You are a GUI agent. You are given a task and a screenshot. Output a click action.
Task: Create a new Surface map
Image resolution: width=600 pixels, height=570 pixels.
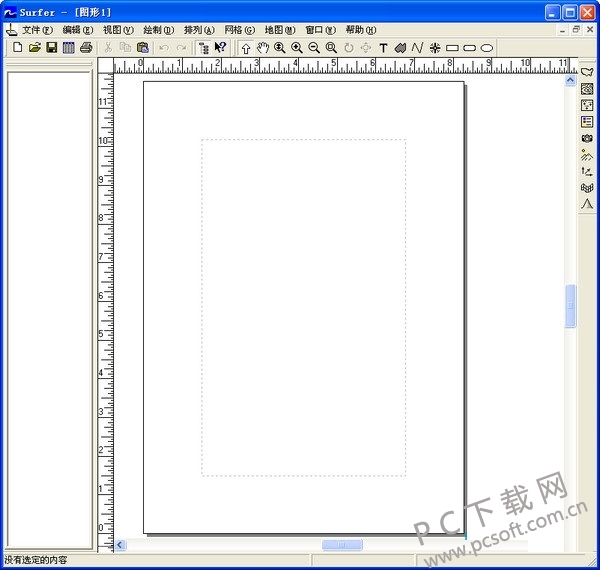tap(587, 204)
